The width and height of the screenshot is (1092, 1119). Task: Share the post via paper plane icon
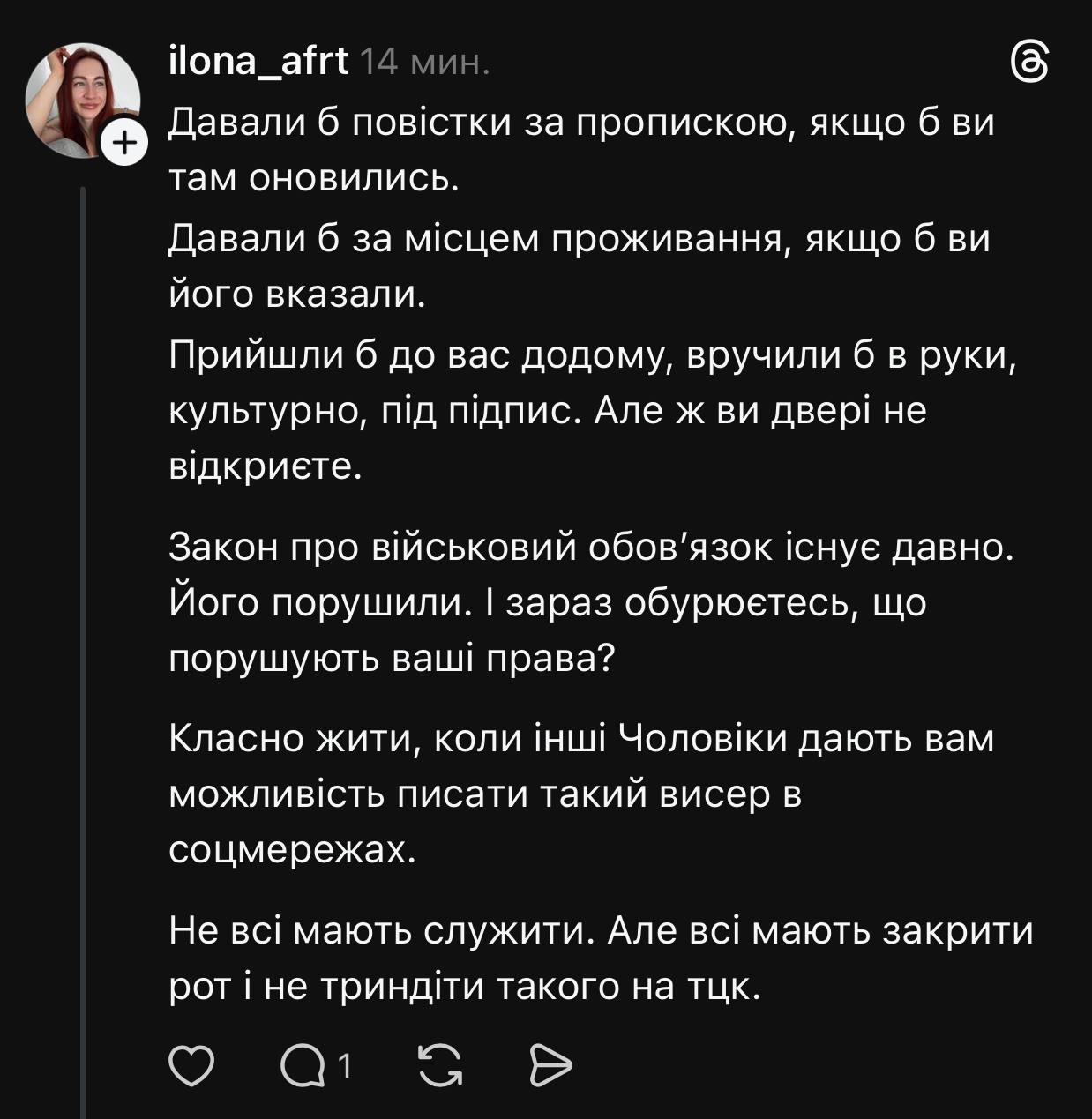(x=551, y=1067)
